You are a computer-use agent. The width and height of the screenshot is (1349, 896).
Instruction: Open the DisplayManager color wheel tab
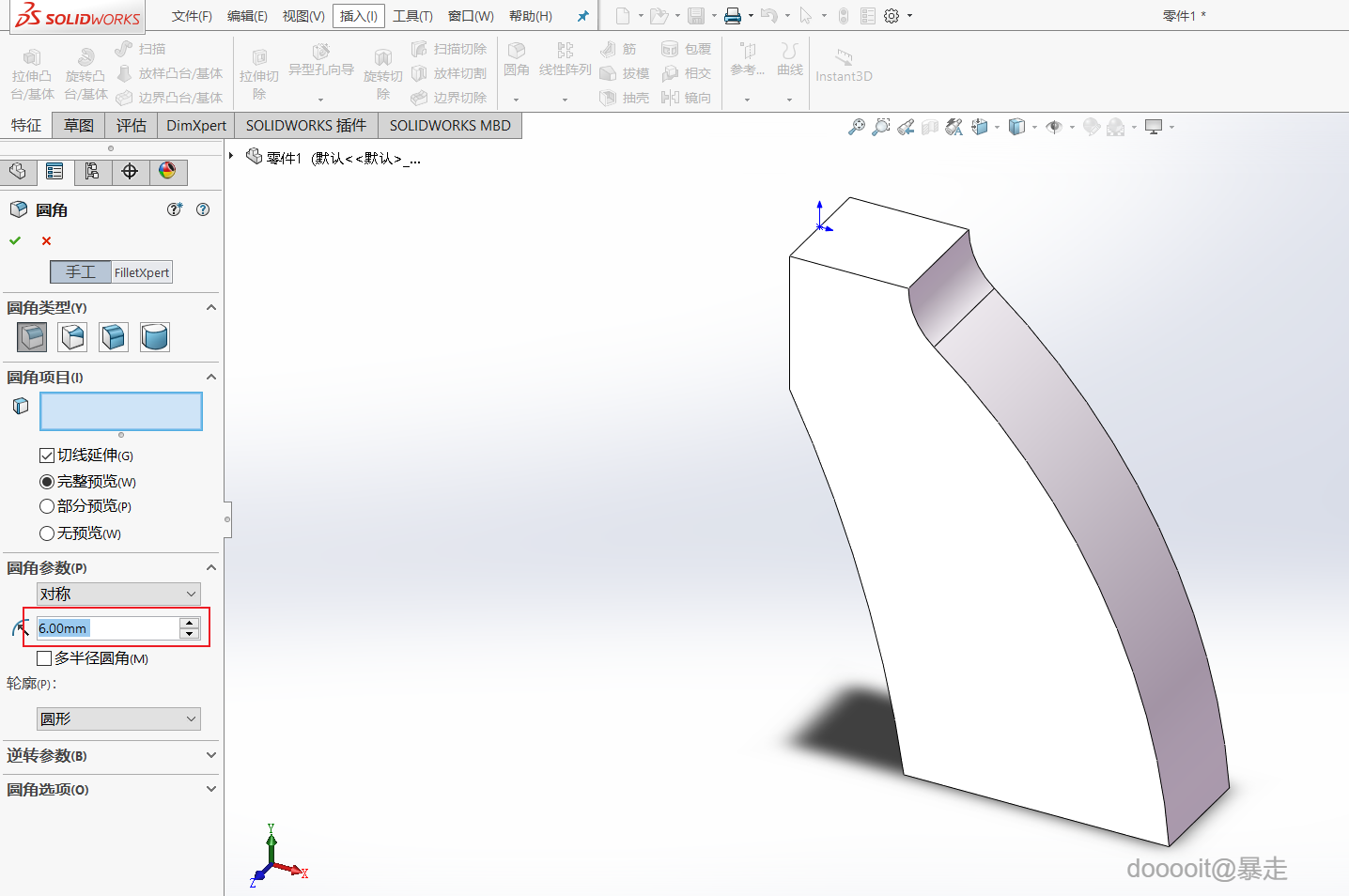(167, 171)
